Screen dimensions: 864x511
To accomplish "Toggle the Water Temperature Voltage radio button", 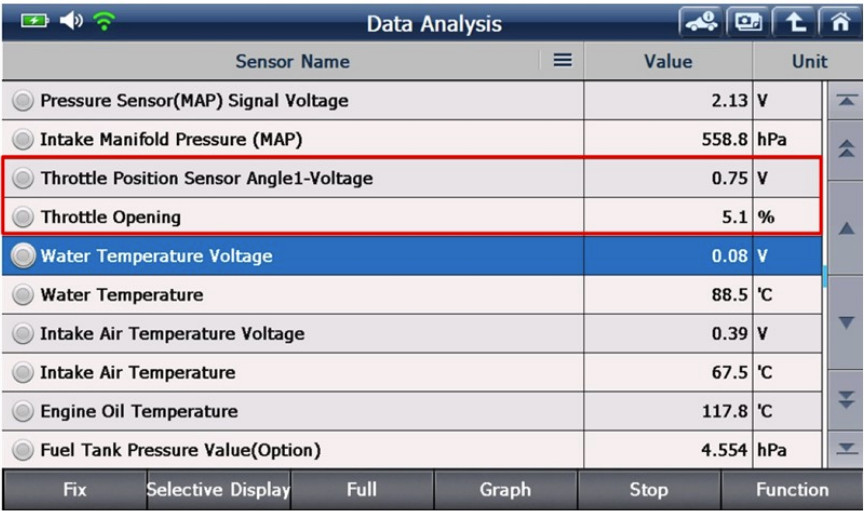I will (22, 256).
